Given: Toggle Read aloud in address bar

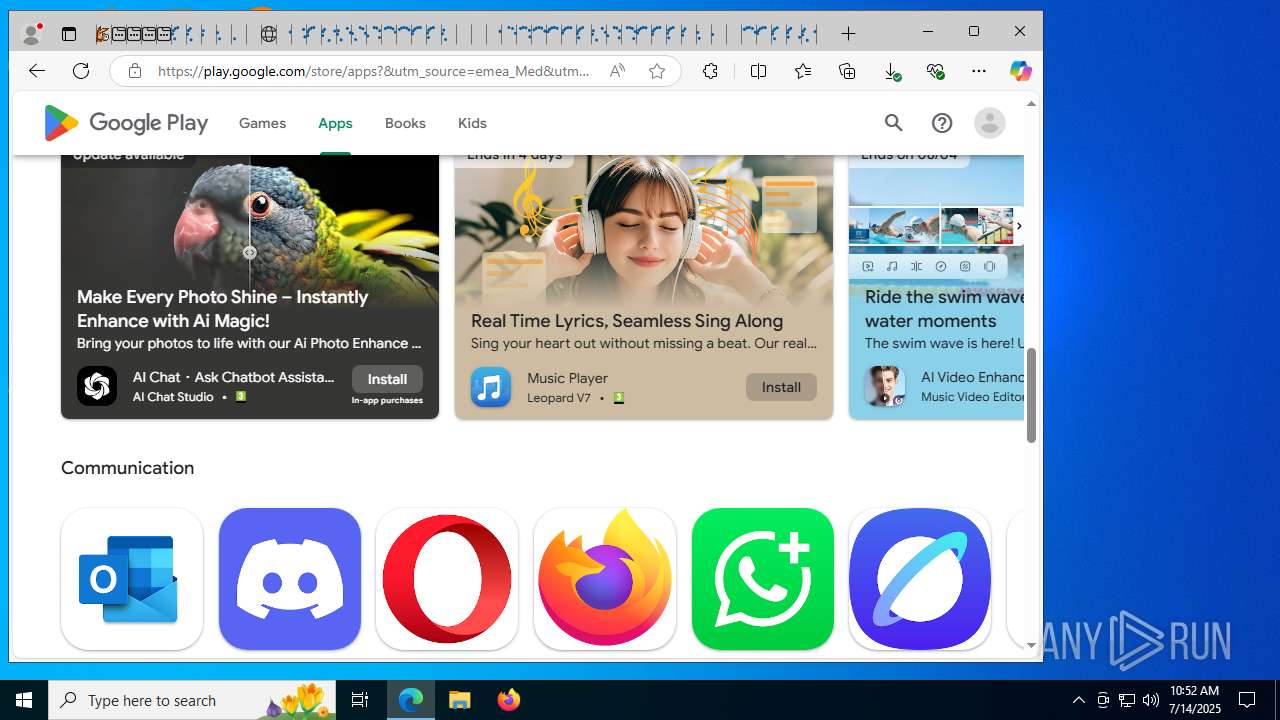Looking at the screenshot, I should (617, 71).
